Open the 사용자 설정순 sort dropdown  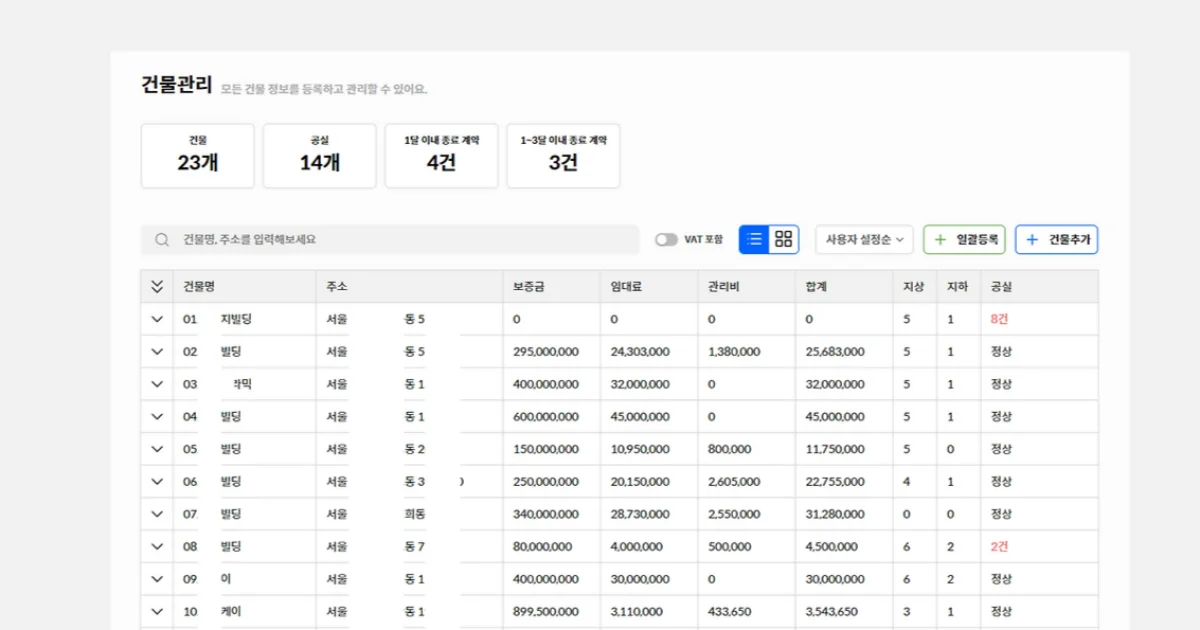[863, 239]
